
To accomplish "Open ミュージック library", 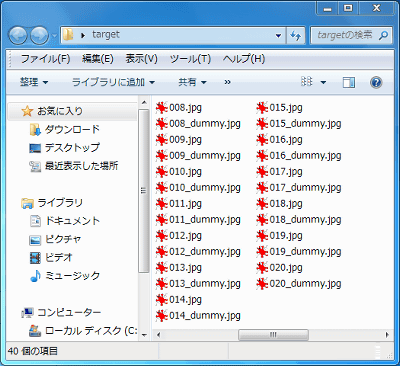I will point(65,276).
